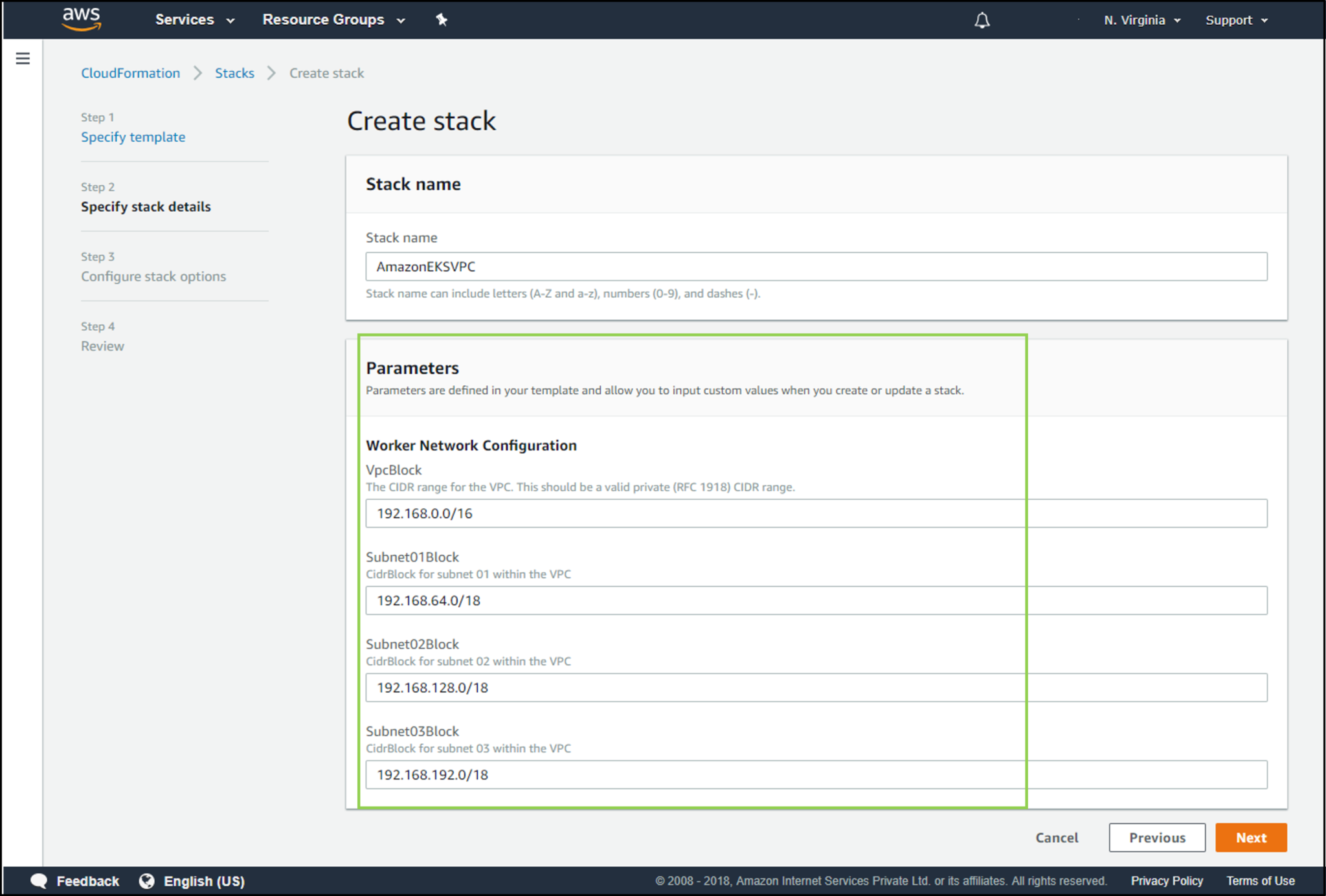The height and width of the screenshot is (896, 1326).
Task: Go to CloudFormation breadcrumb link
Action: [x=130, y=73]
